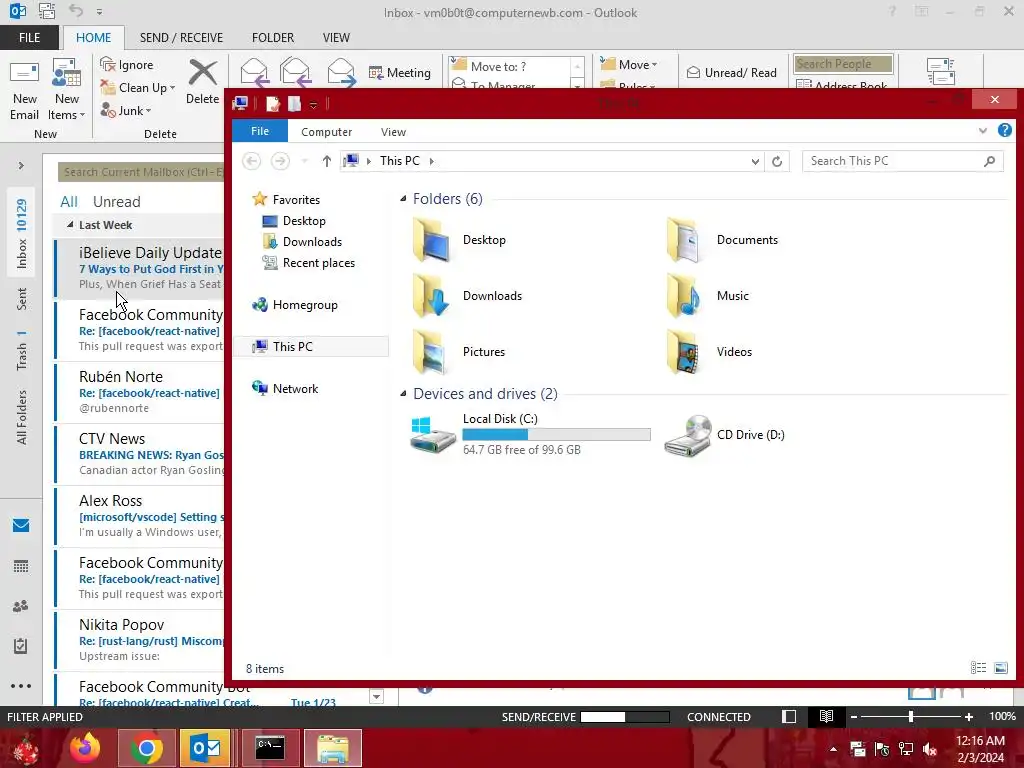The height and width of the screenshot is (768, 1024).
Task: Click New Email in Outlook ribbon
Action: pos(25,90)
